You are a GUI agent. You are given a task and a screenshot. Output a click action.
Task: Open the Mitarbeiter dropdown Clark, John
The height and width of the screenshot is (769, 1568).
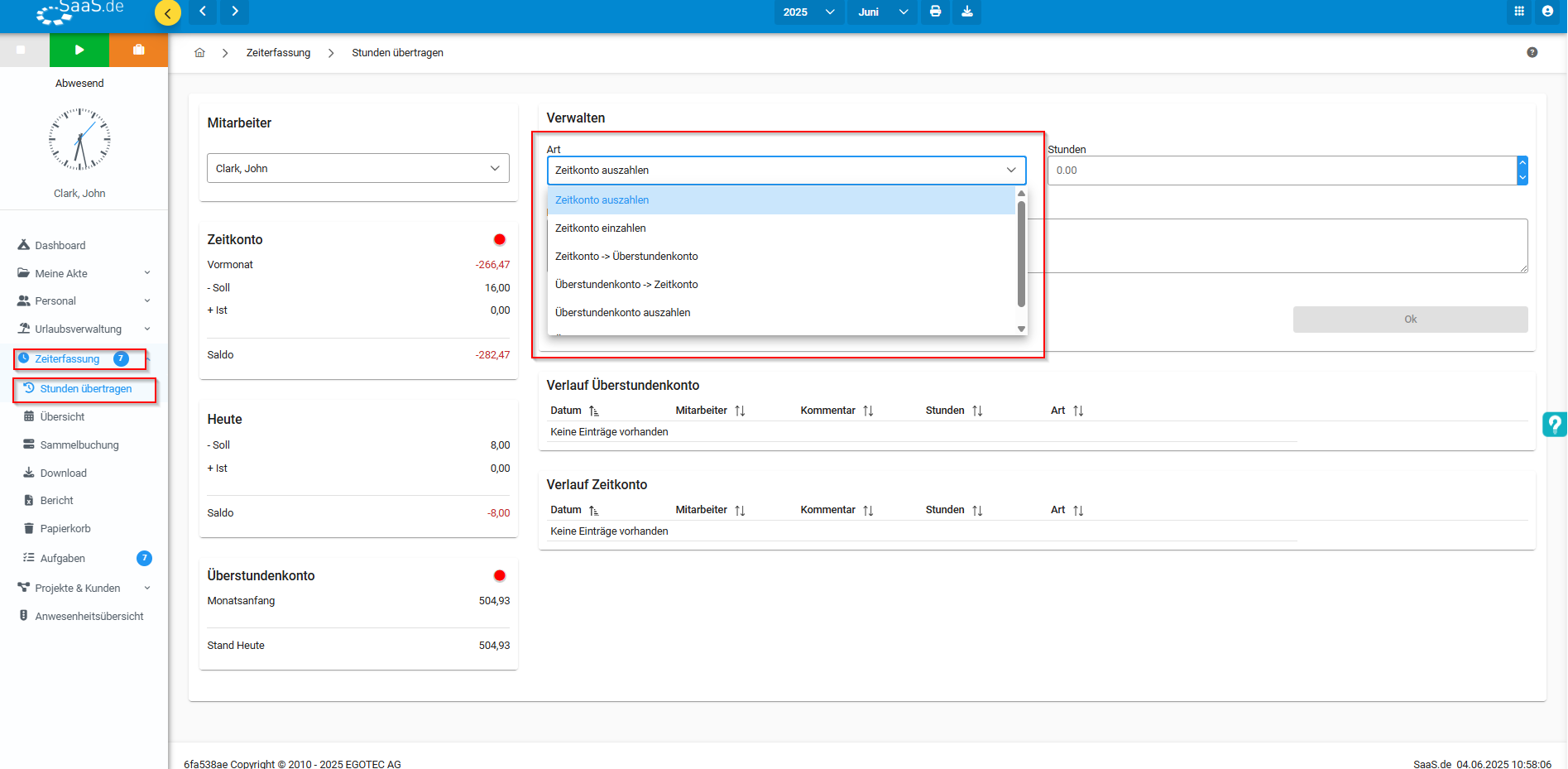(357, 168)
